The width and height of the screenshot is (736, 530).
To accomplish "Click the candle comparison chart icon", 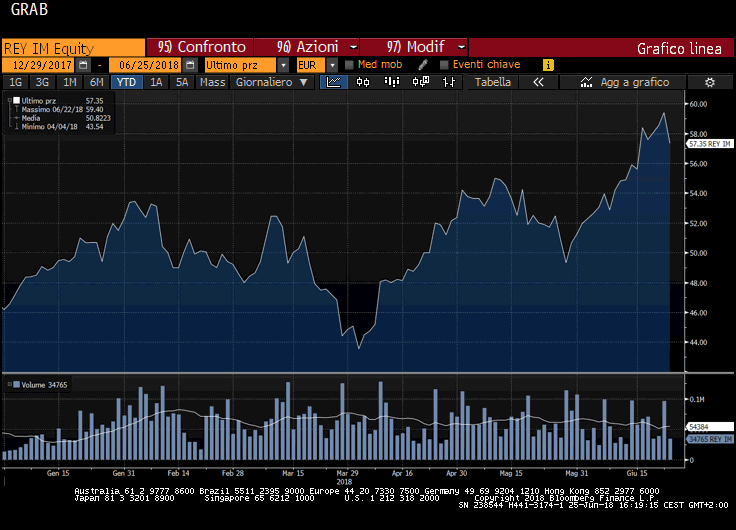I will (x=421, y=82).
